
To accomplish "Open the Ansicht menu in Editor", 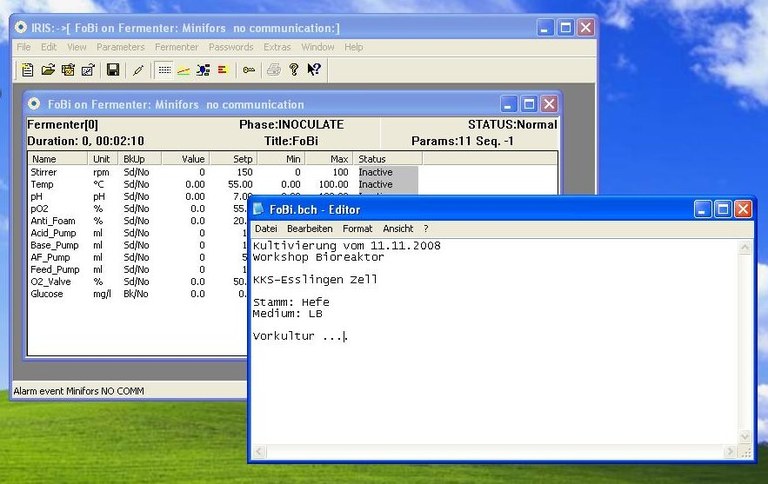I will click(398, 229).
